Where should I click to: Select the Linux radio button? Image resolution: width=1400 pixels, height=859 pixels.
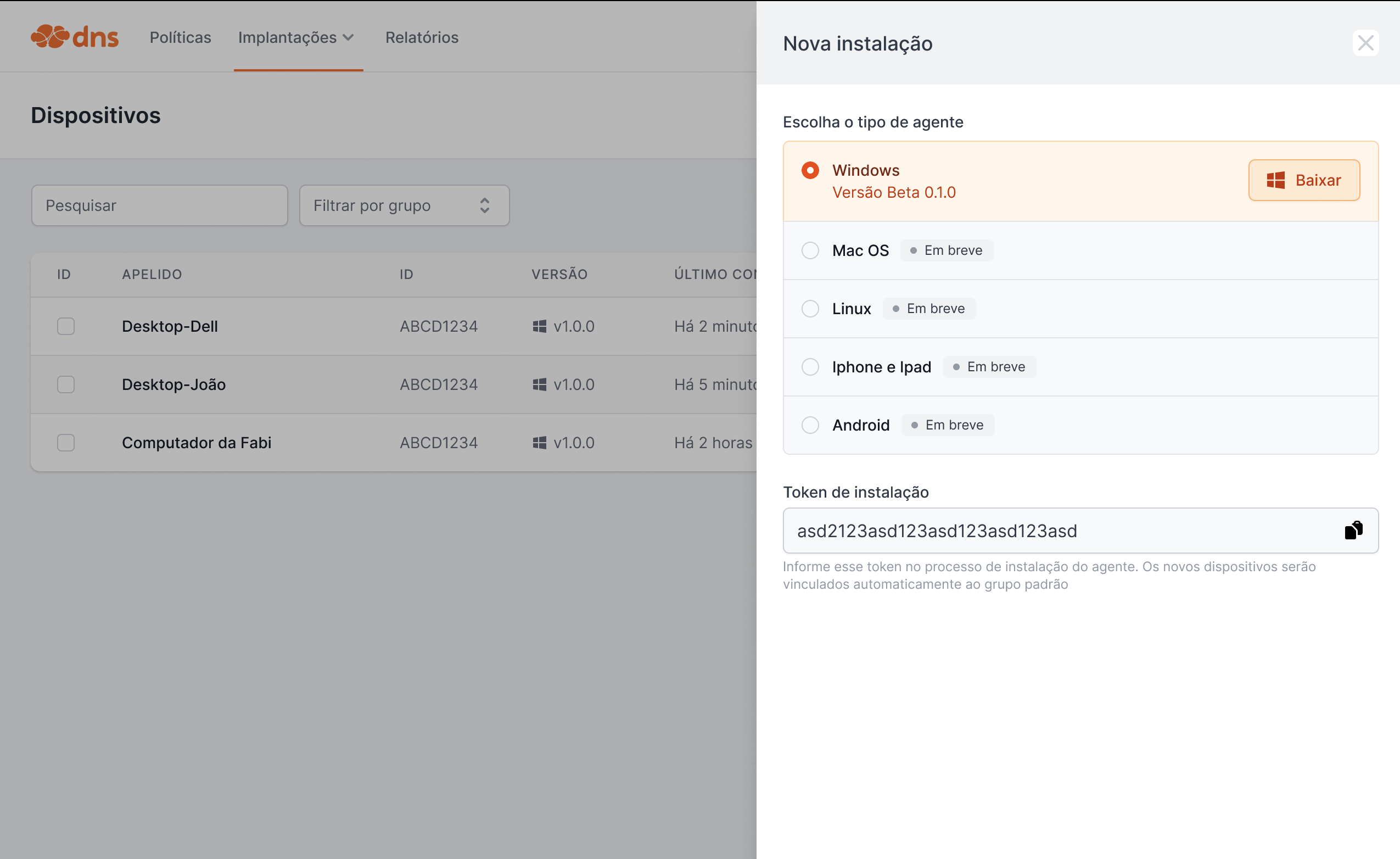click(810, 309)
